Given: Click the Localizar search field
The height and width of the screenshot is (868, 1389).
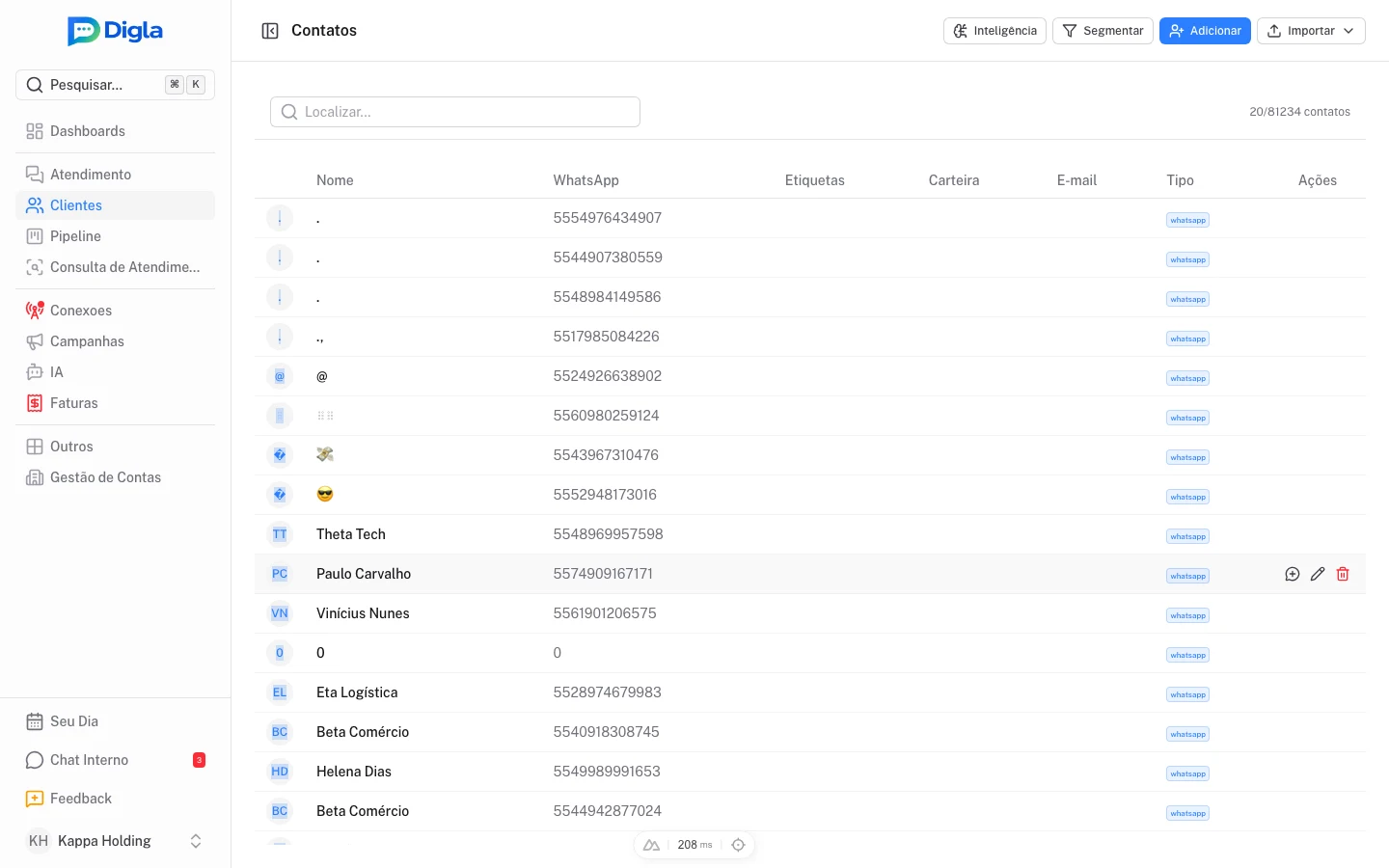Looking at the screenshot, I should (455, 112).
